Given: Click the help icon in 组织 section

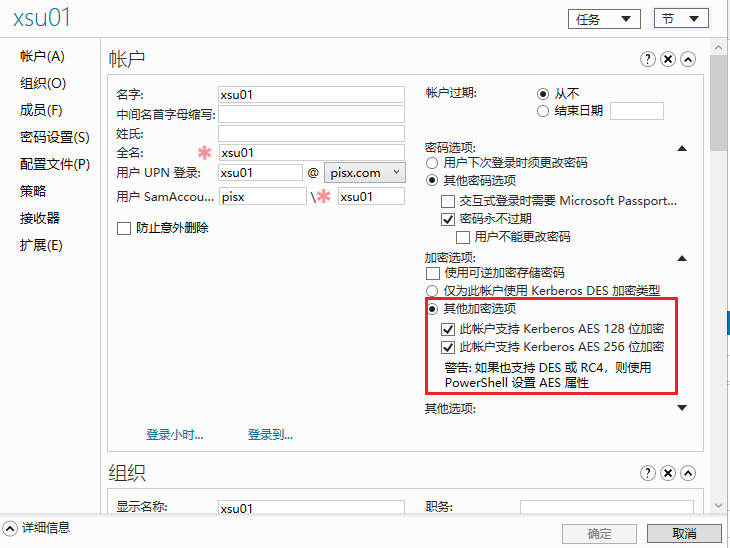Looking at the screenshot, I should (x=649, y=472).
